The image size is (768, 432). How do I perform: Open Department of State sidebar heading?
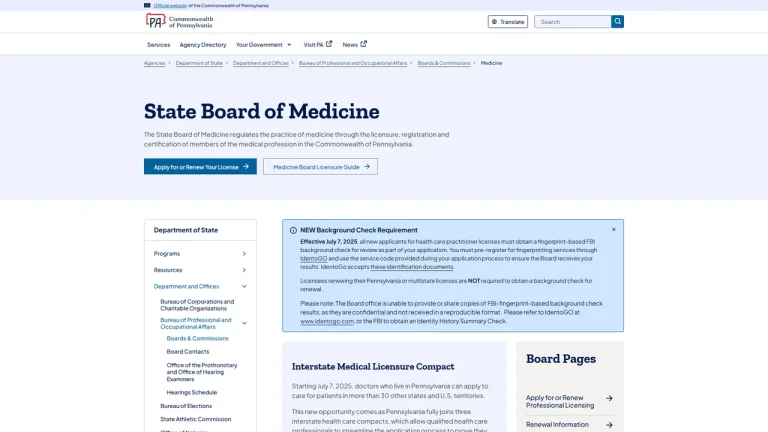point(186,230)
